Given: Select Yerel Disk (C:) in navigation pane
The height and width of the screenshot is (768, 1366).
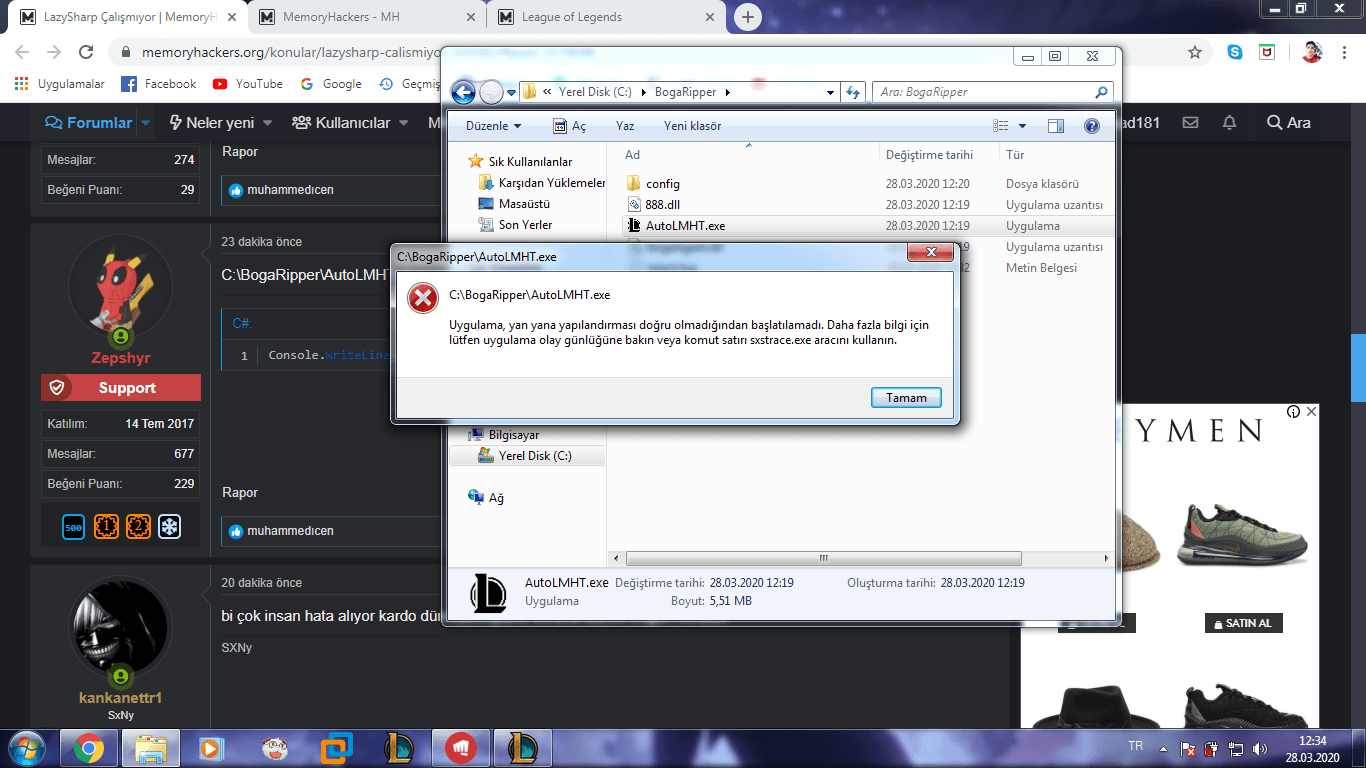Looking at the screenshot, I should click(526, 456).
